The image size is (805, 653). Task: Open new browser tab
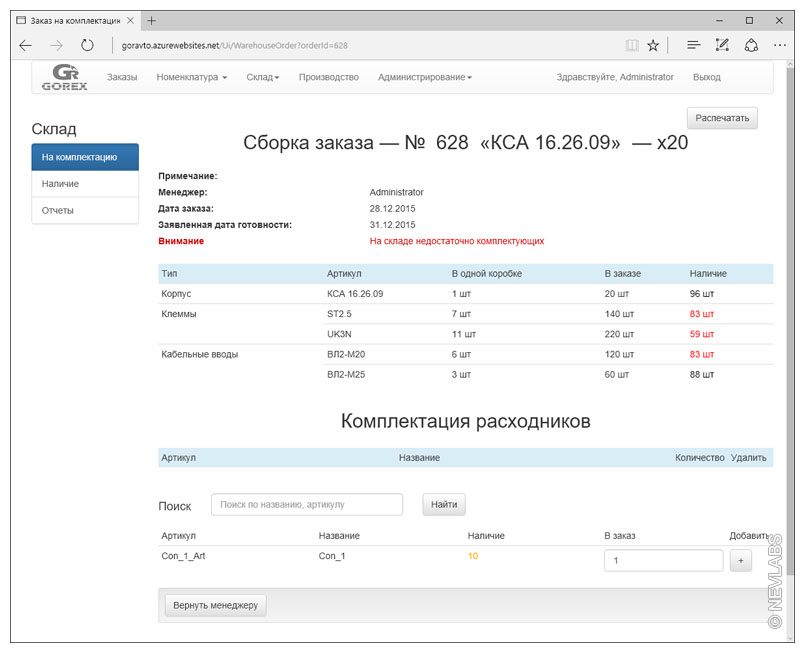coord(151,20)
